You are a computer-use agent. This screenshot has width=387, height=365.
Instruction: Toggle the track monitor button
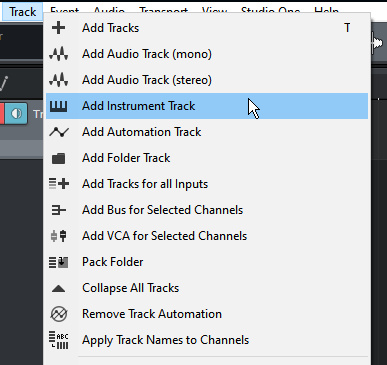click(16, 114)
